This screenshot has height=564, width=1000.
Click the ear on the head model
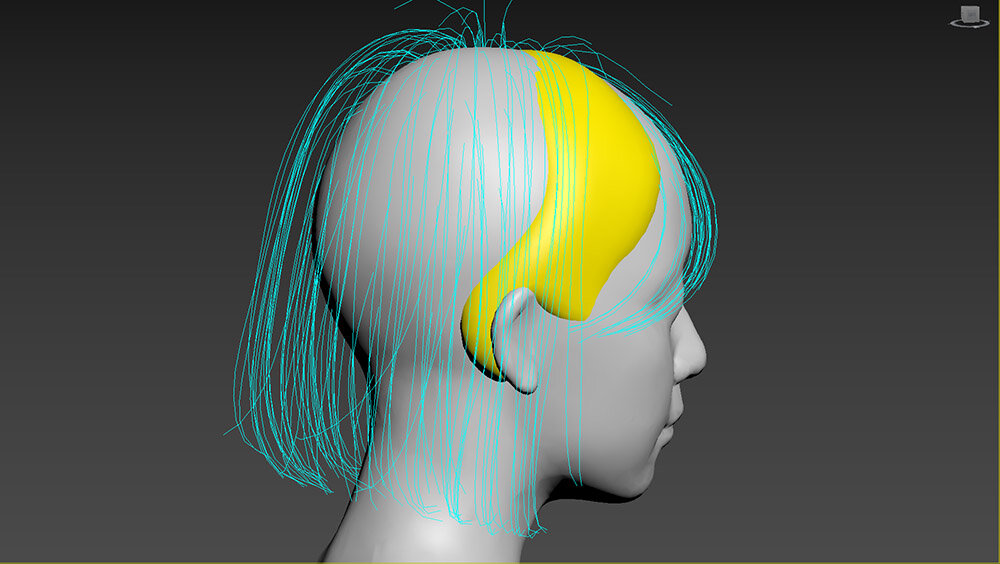click(517, 339)
